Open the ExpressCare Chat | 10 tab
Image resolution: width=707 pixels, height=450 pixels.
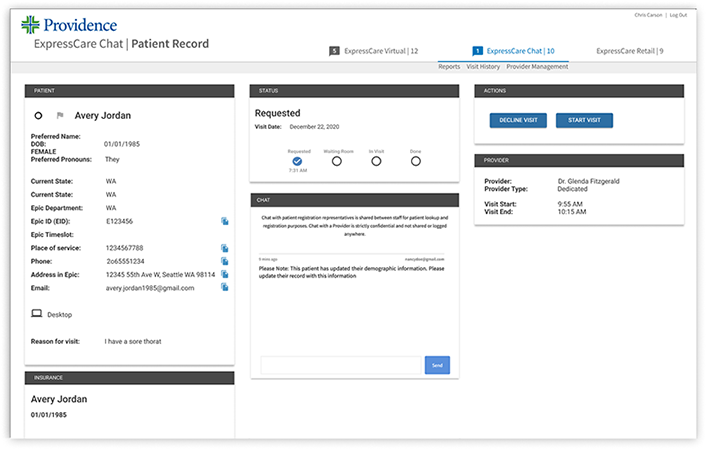(520, 51)
